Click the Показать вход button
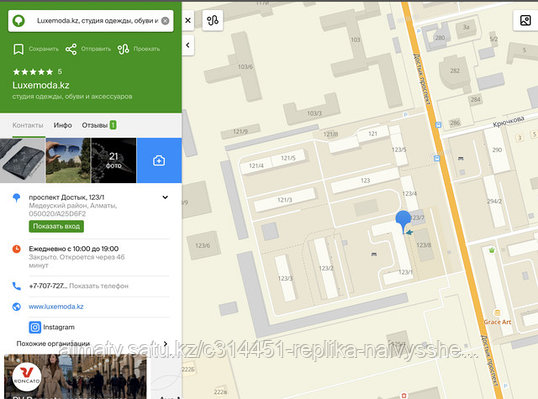This screenshot has width=538, height=399. pos(56,226)
